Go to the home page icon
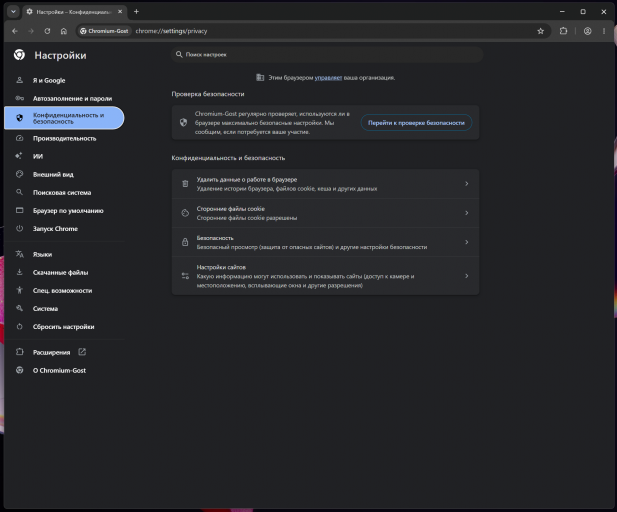The height and width of the screenshot is (512, 617). [x=64, y=31]
